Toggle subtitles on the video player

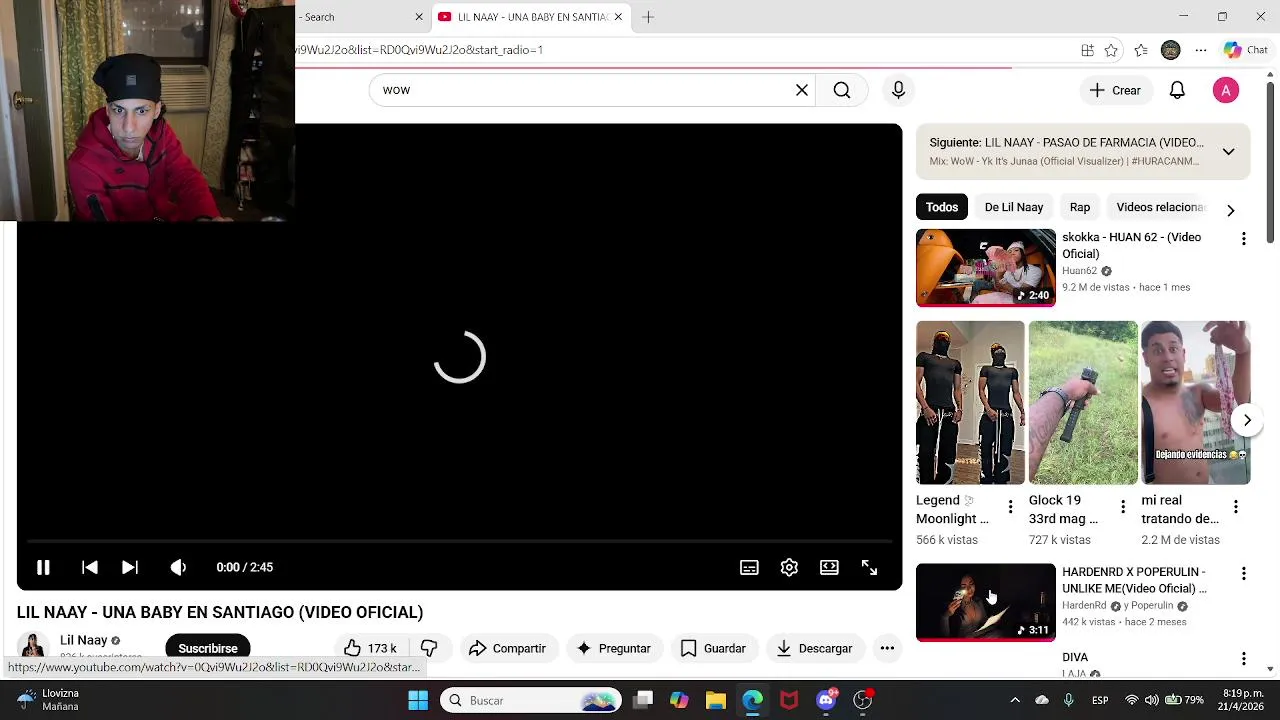(x=749, y=567)
